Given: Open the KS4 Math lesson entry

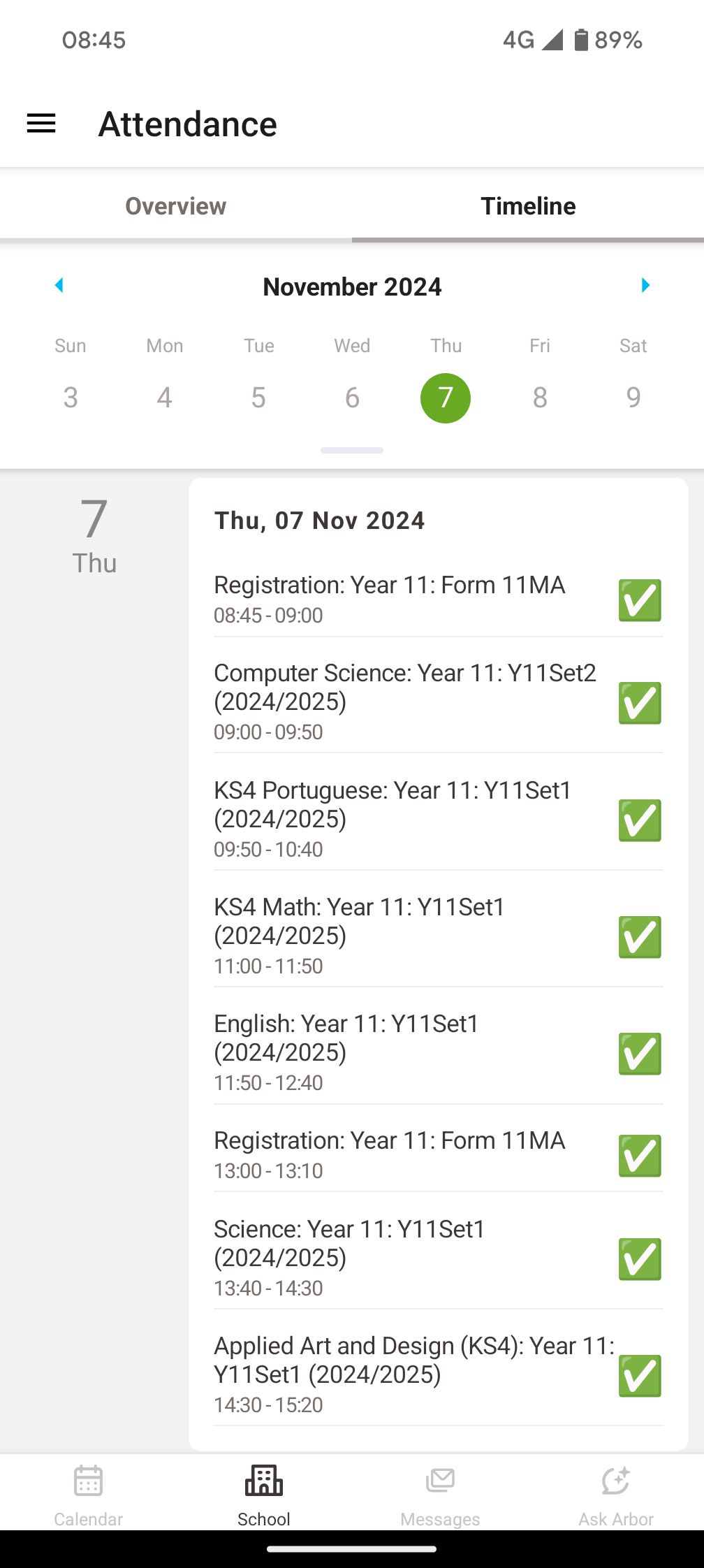Looking at the screenshot, I should pyautogui.click(x=405, y=935).
